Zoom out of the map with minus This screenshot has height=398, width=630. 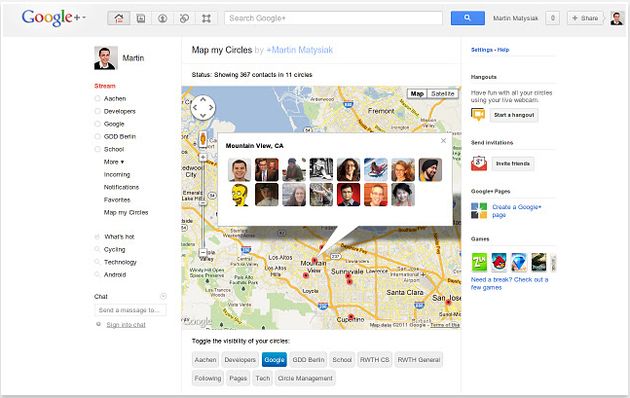tap(203, 253)
